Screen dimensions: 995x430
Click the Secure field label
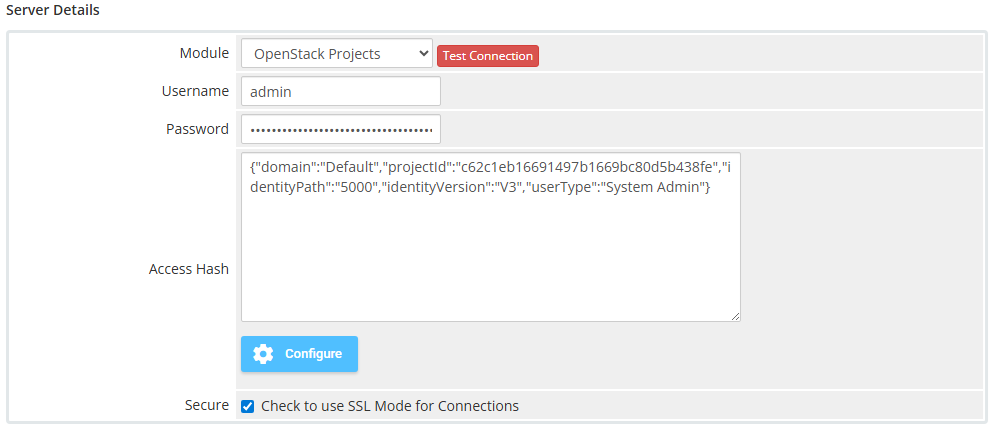click(x=207, y=406)
